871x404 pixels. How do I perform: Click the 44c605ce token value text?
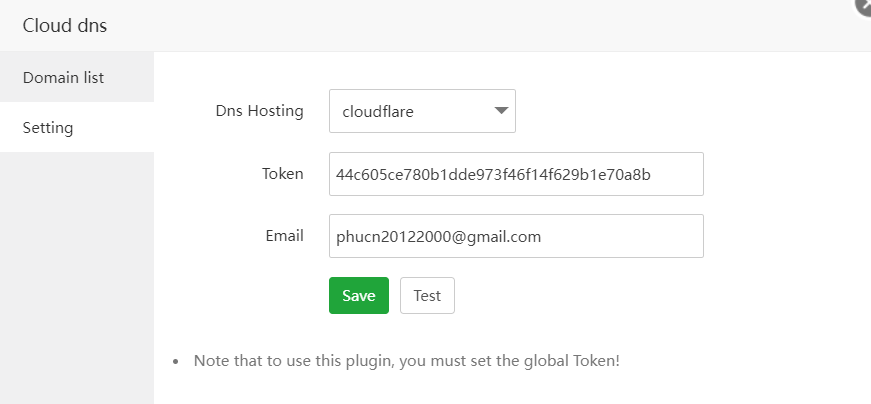click(493, 175)
